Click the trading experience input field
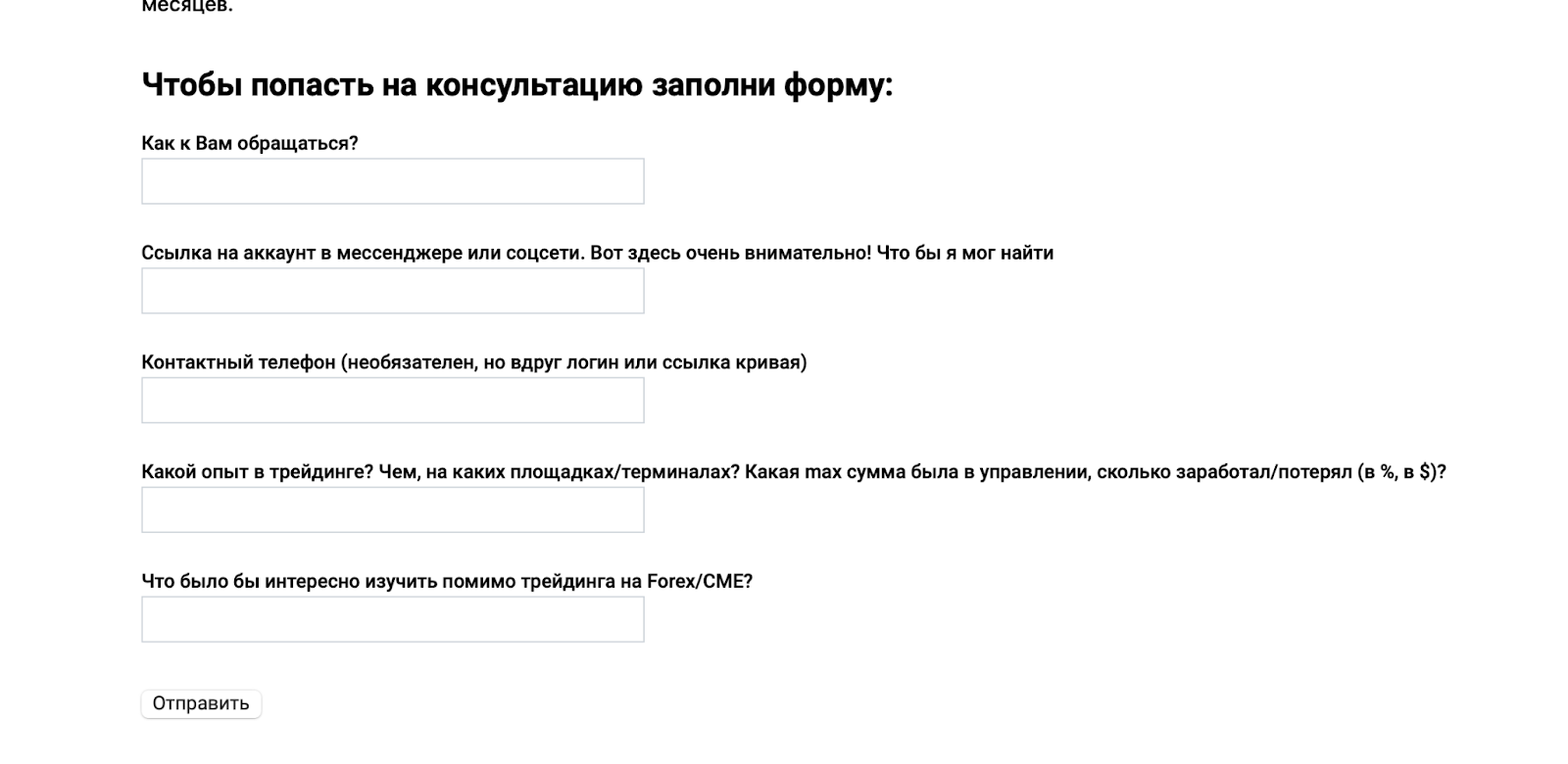This screenshot has height=764, width=1568. 392,510
